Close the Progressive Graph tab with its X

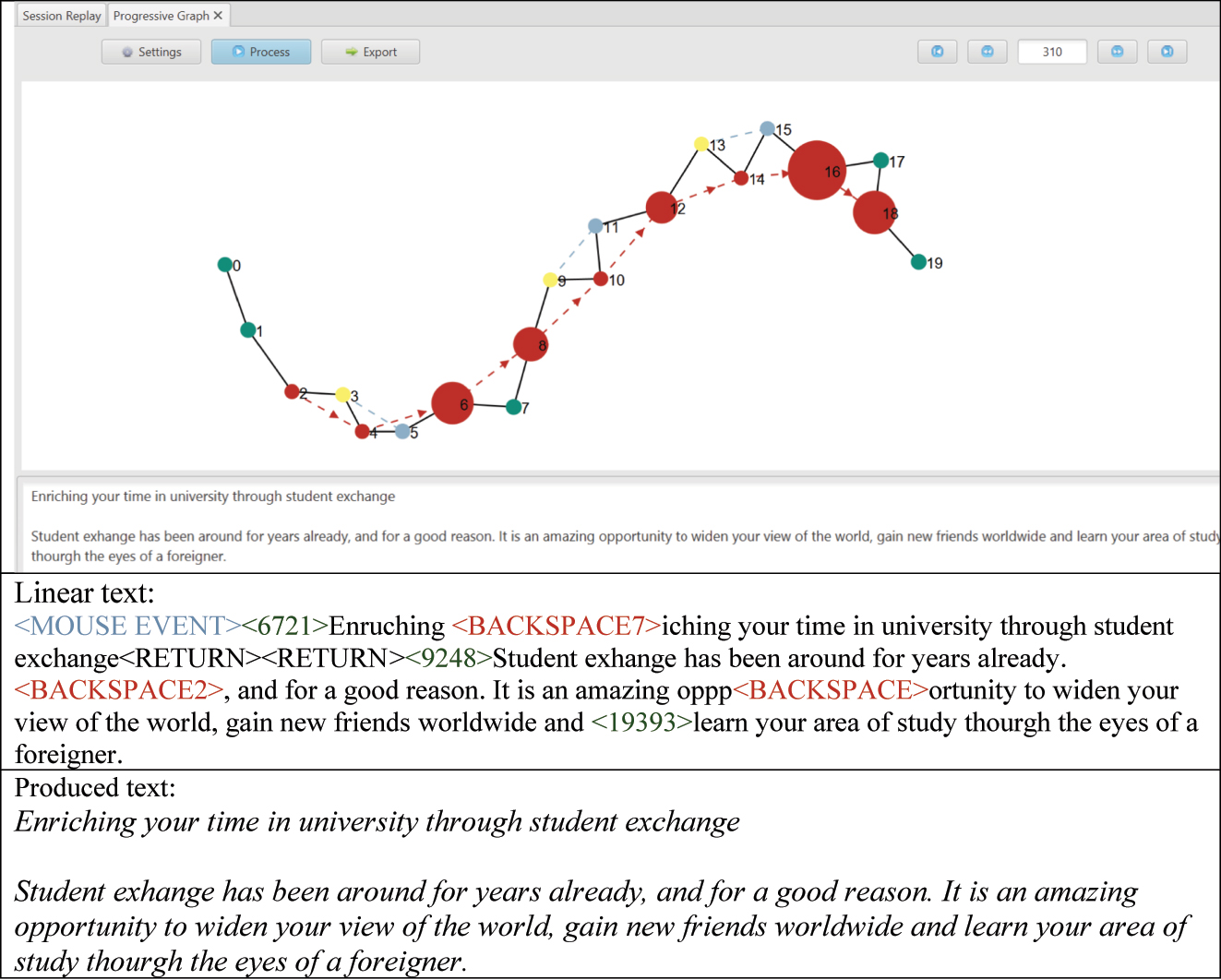tap(218, 15)
